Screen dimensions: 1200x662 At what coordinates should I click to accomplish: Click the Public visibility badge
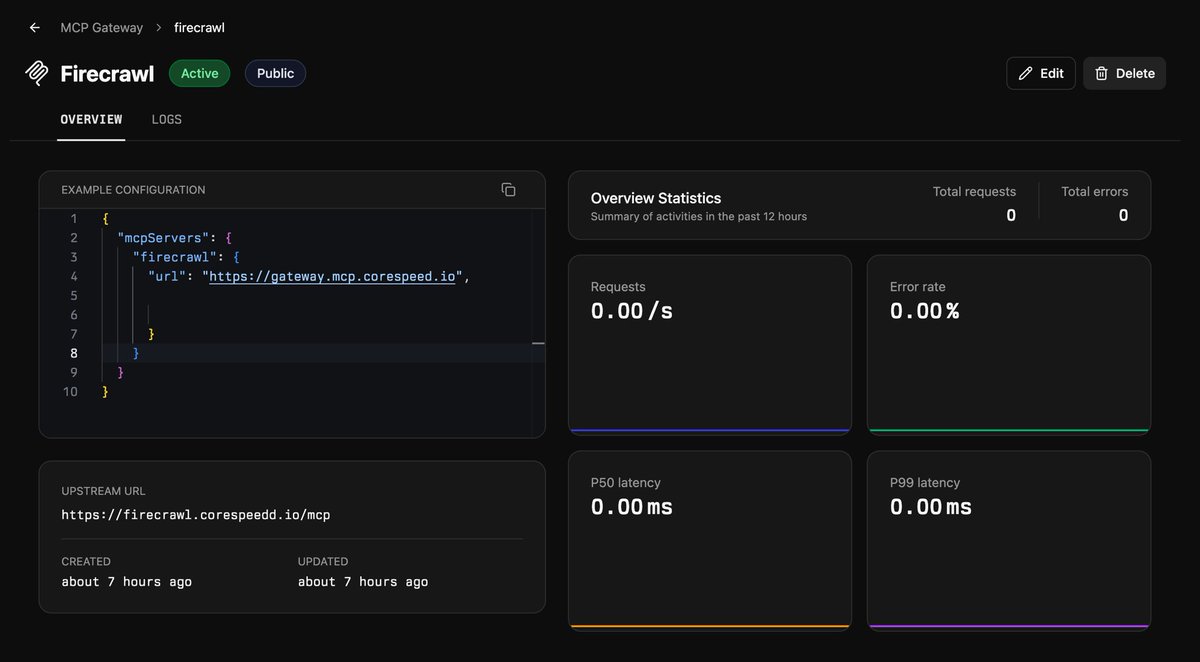(275, 73)
